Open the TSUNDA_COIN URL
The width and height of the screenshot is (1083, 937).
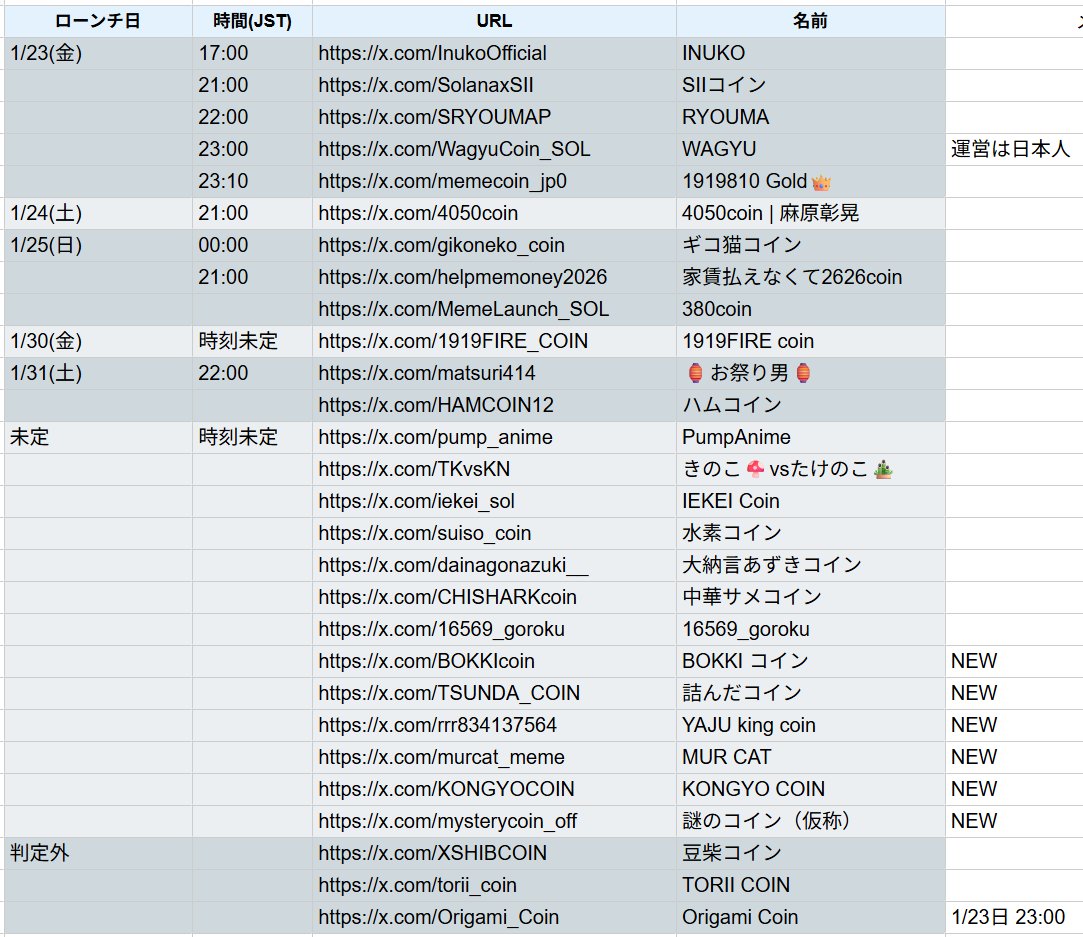pos(449,693)
